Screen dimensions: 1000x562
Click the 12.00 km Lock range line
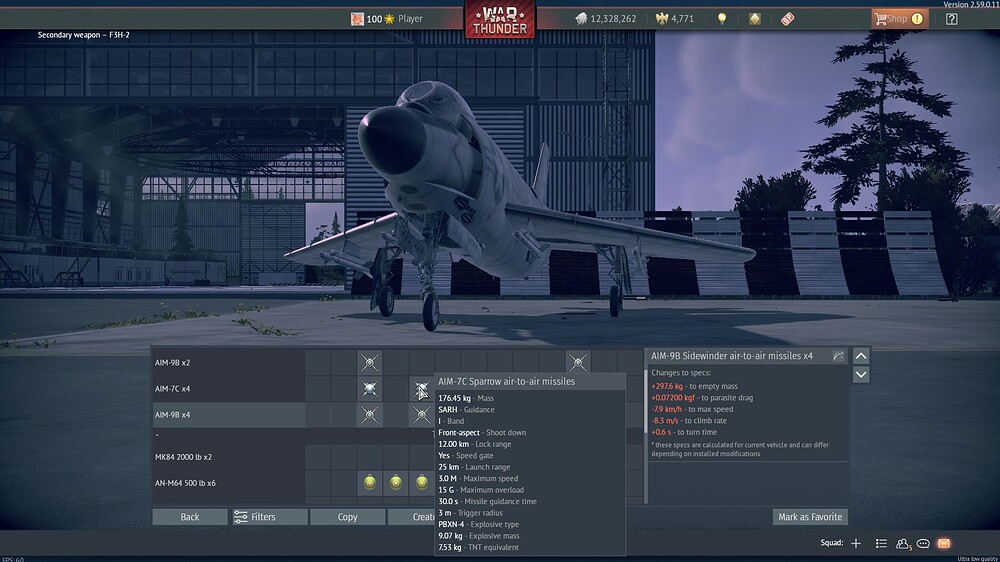point(474,444)
